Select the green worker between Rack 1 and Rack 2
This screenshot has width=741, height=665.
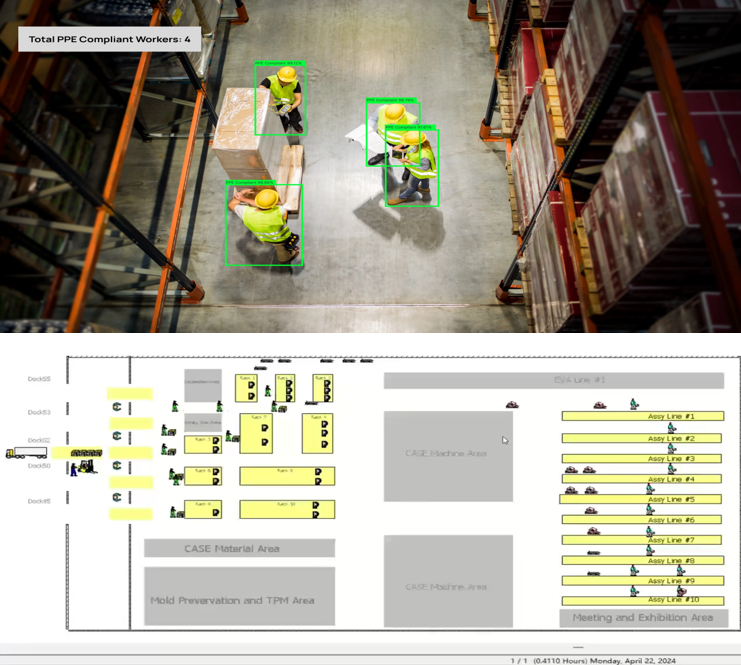[x=268, y=390]
